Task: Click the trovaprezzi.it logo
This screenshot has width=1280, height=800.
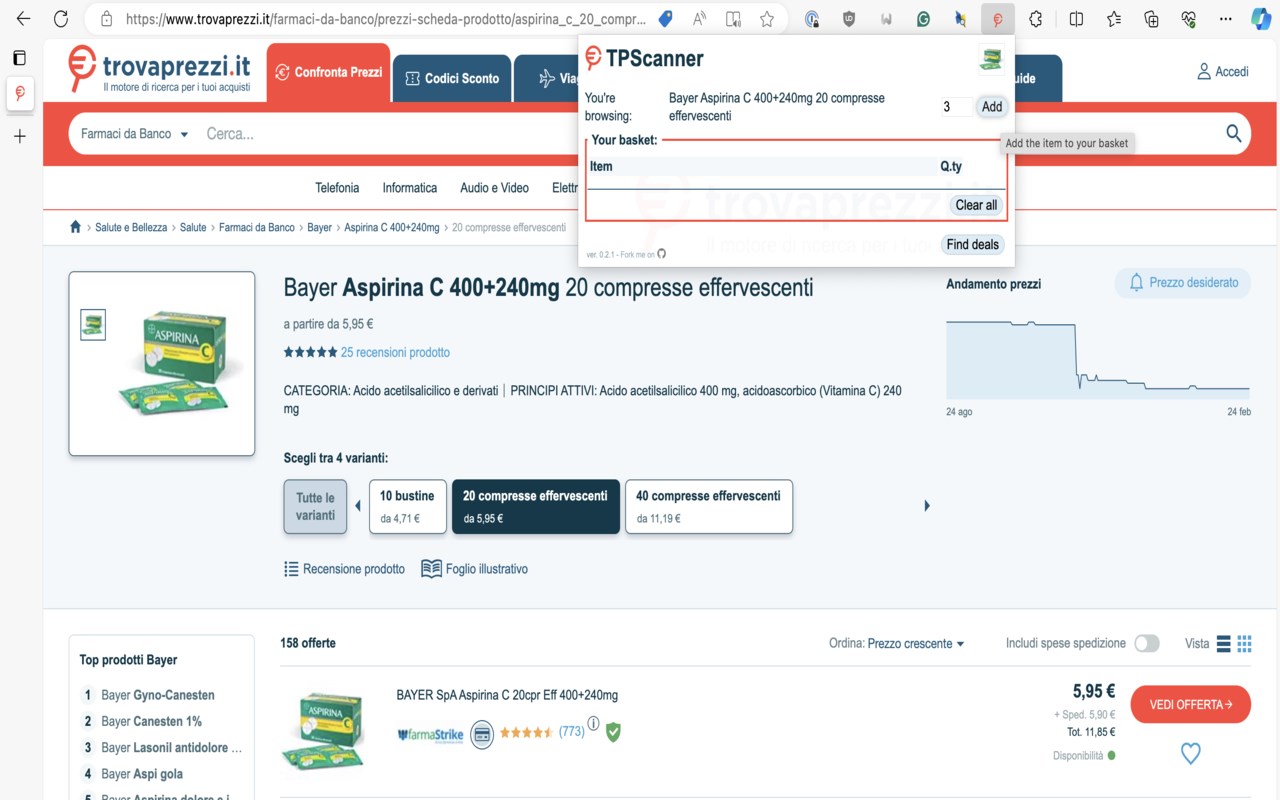Action: (x=160, y=70)
